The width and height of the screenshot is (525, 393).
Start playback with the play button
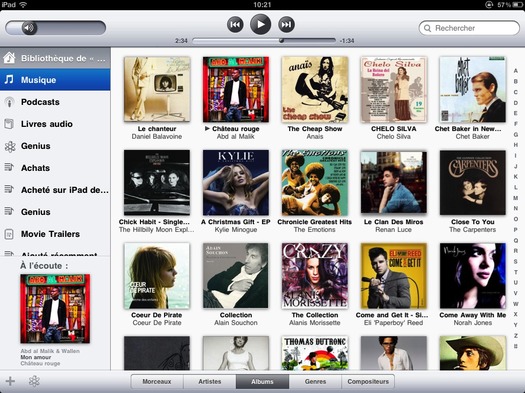tap(260, 24)
